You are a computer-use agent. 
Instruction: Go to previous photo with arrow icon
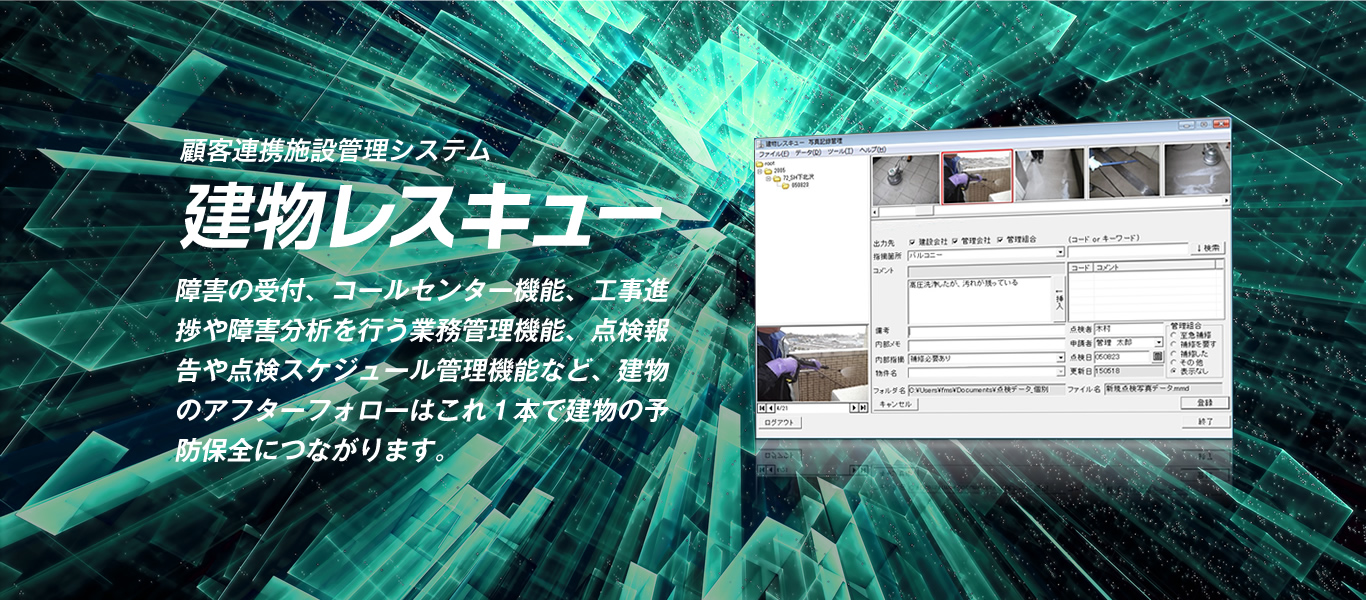771,407
